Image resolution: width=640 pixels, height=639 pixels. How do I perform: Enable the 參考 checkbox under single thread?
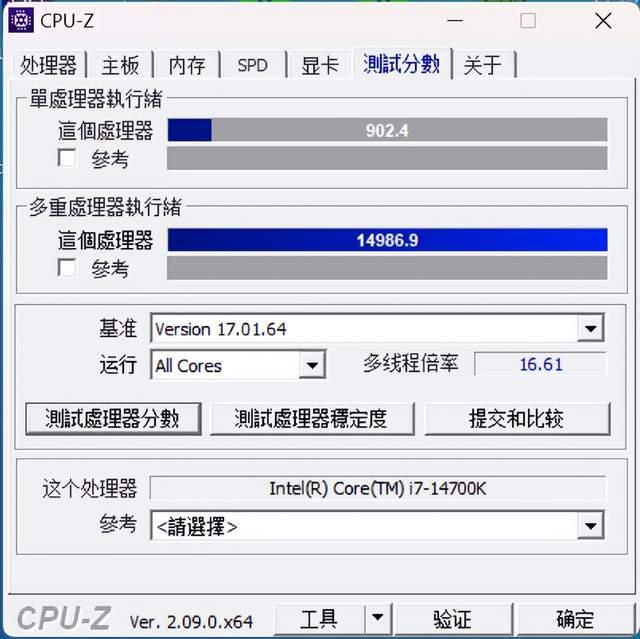coord(67,158)
